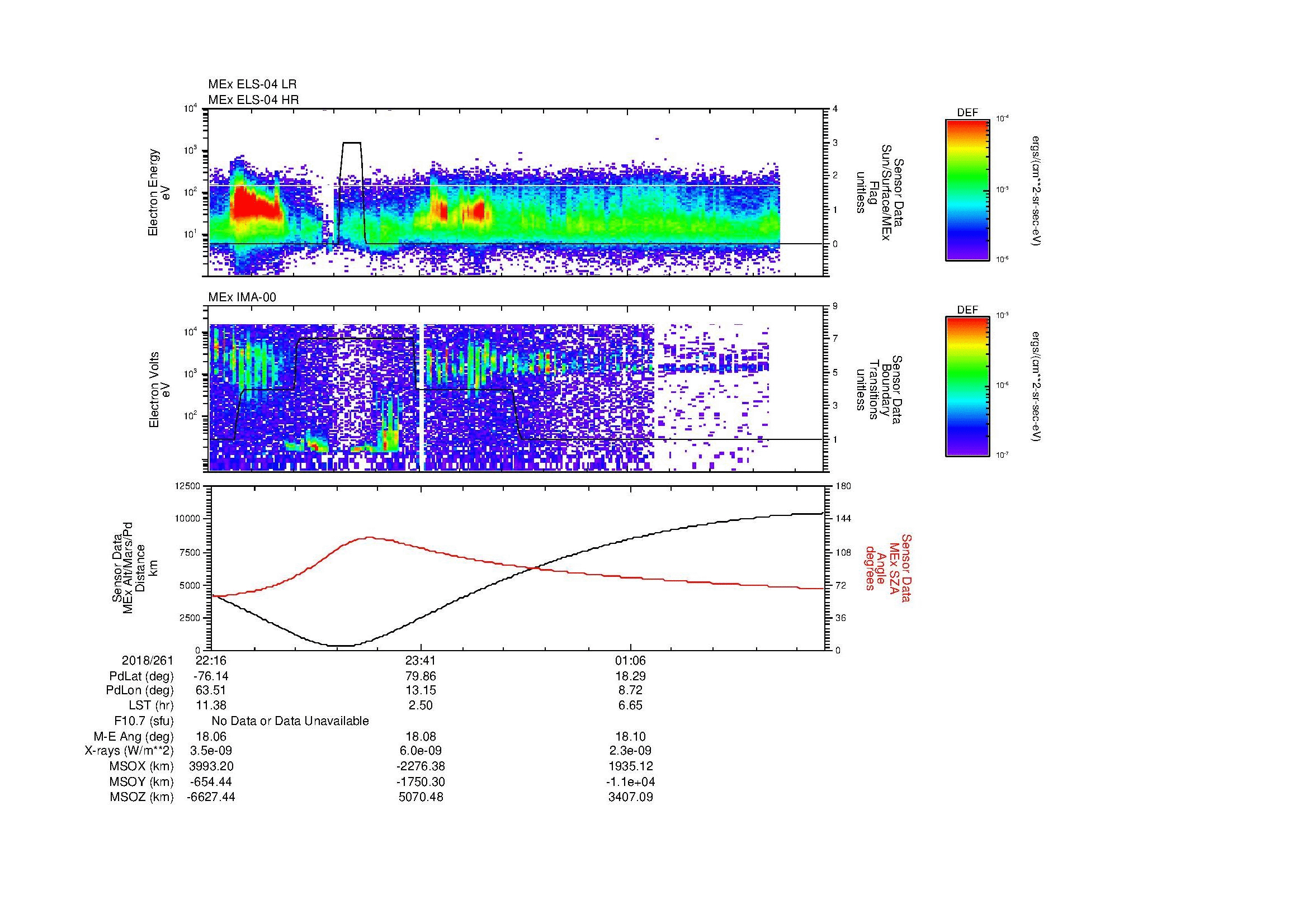Click the time tick label '22:16'

tap(211, 661)
